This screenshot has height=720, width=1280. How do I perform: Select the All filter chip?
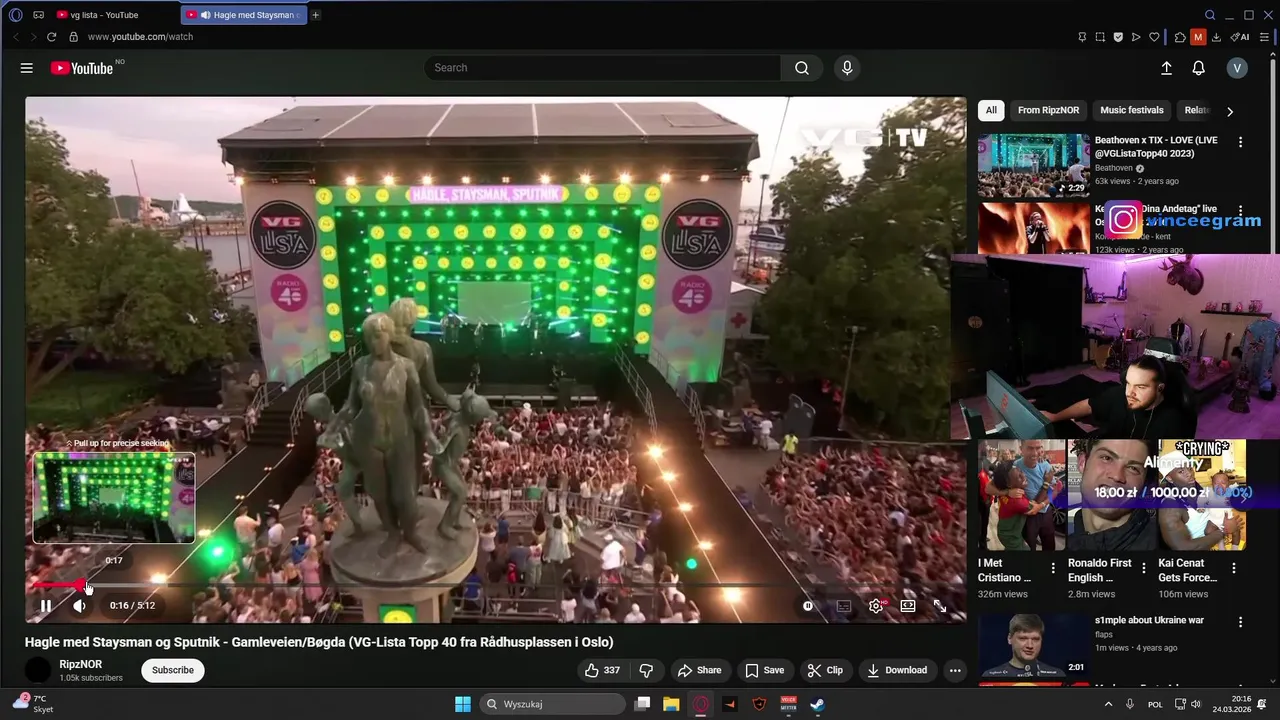991,110
